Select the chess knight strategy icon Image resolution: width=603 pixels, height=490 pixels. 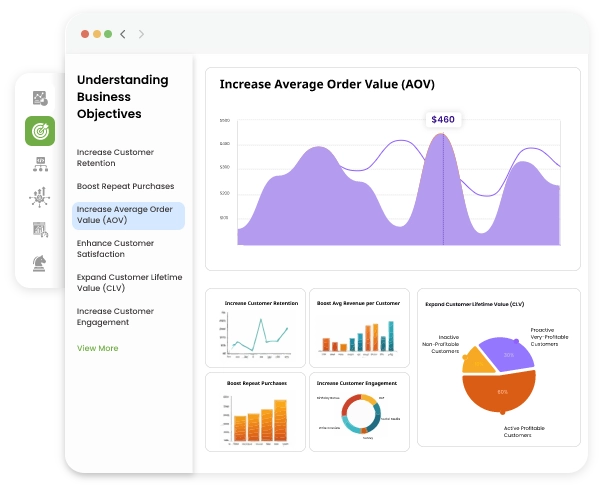coord(39,263)
